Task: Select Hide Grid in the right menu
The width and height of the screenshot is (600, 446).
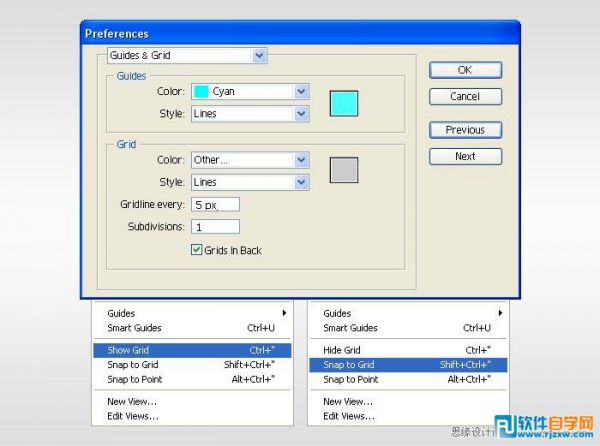Action: 408,350
